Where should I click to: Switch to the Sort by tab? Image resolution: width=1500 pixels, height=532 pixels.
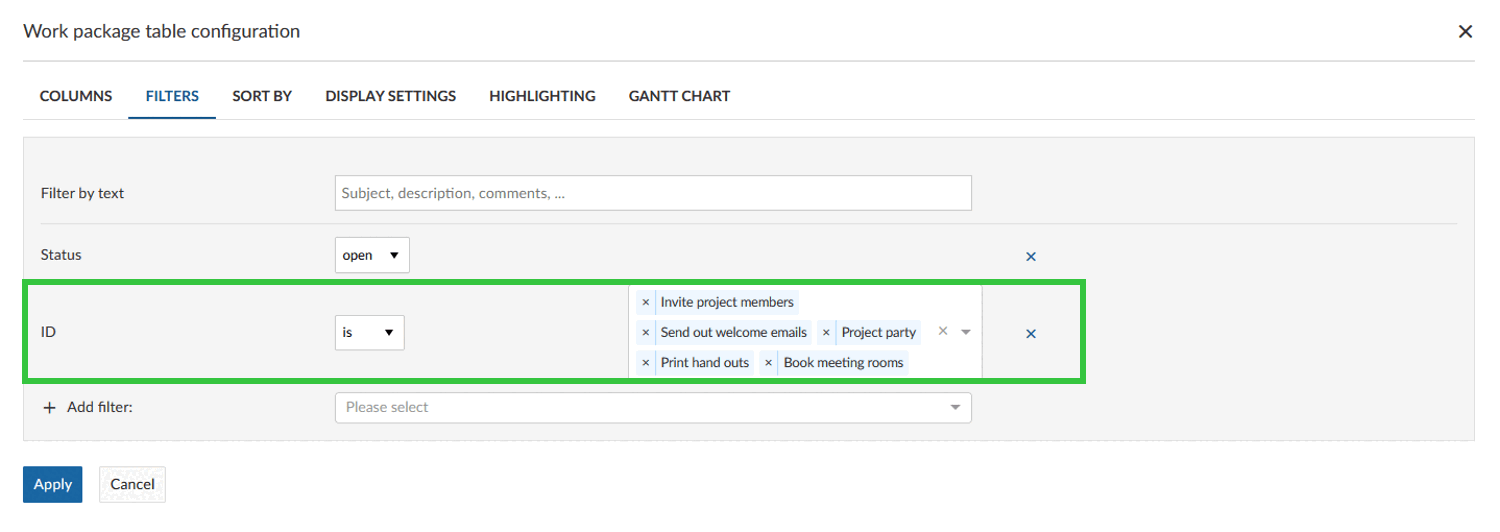click(x=262, y=96)
